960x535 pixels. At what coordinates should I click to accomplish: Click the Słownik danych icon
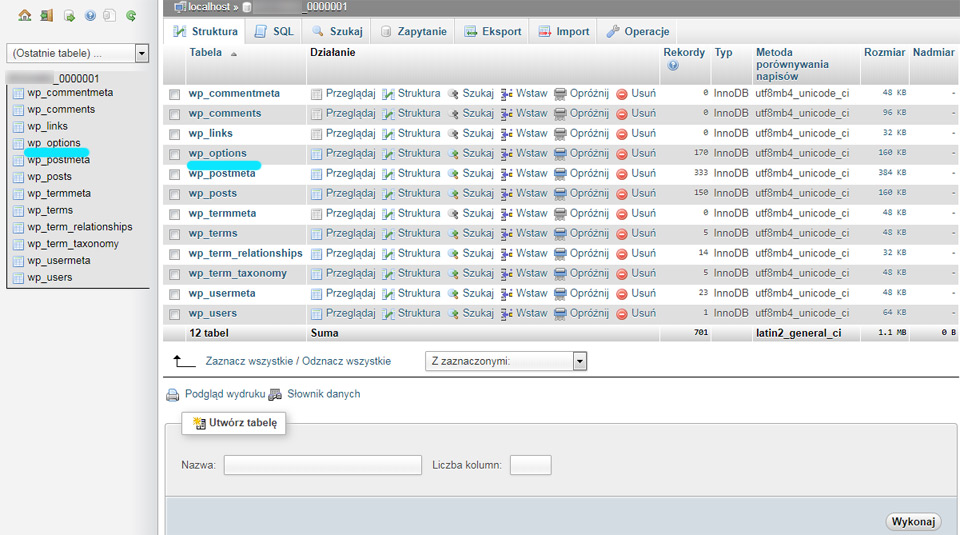pos(276,395)
